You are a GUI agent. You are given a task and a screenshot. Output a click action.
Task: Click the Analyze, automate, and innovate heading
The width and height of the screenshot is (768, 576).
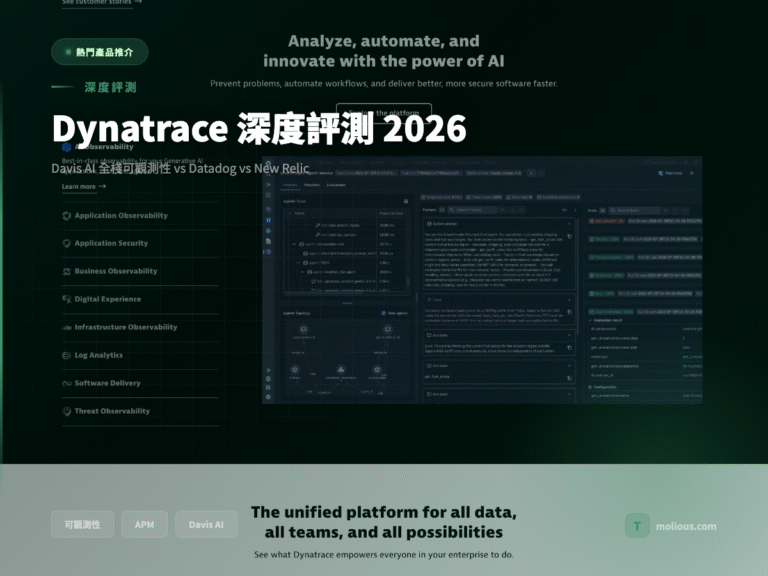(384, 51)
